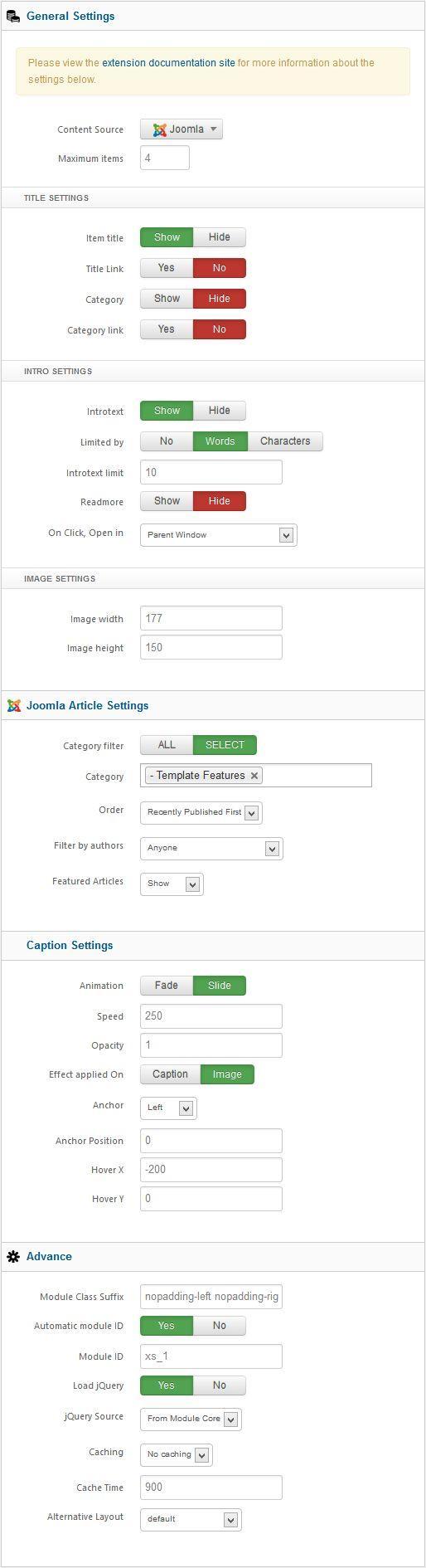Set Item title to Show
Viewport: 426px width, 1568px height.
click(167, 237)
